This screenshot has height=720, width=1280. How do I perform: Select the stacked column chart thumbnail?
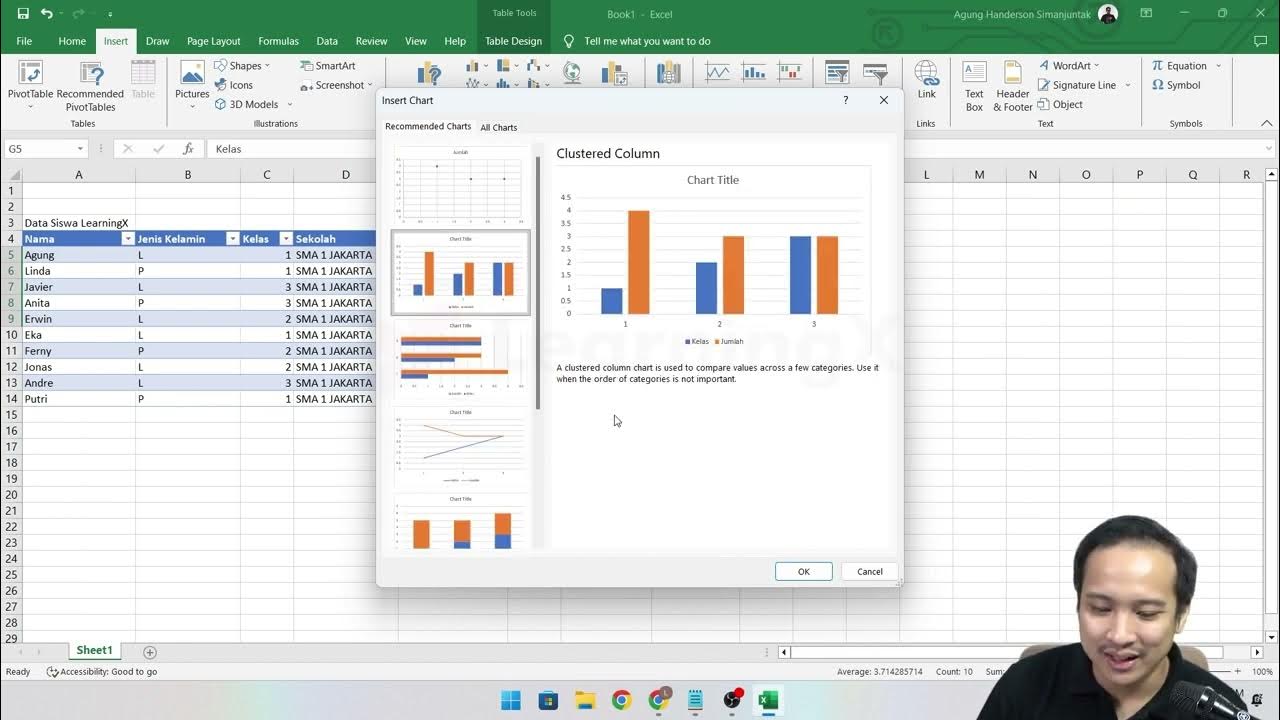click(460, 521)
